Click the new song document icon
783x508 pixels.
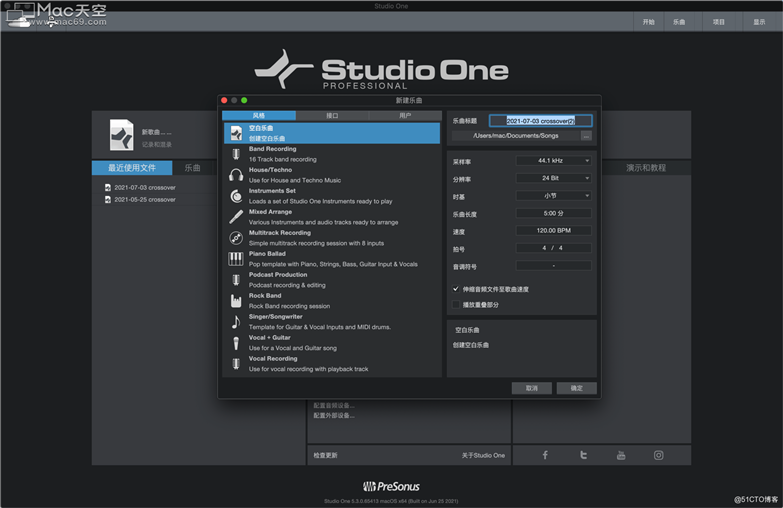coord(121,135)
